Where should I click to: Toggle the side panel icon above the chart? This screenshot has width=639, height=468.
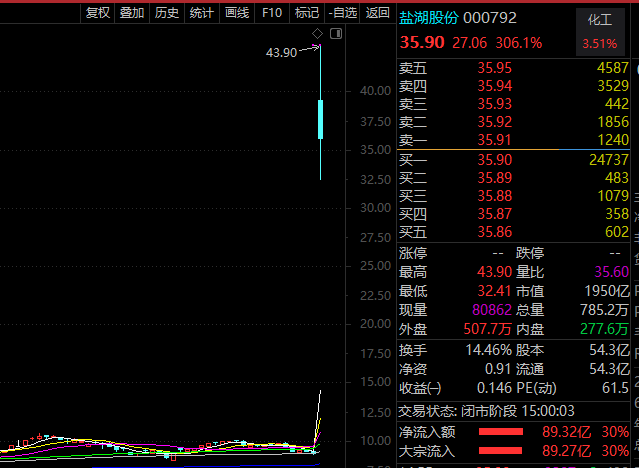pyautogui.click(x=336, y=33)
